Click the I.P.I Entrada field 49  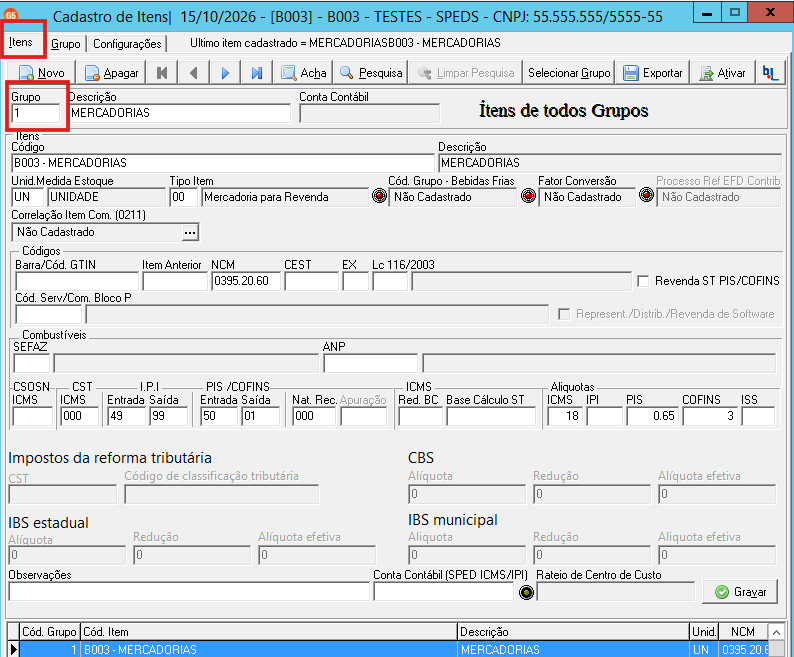pyautogui.click(x=127, y=416)
